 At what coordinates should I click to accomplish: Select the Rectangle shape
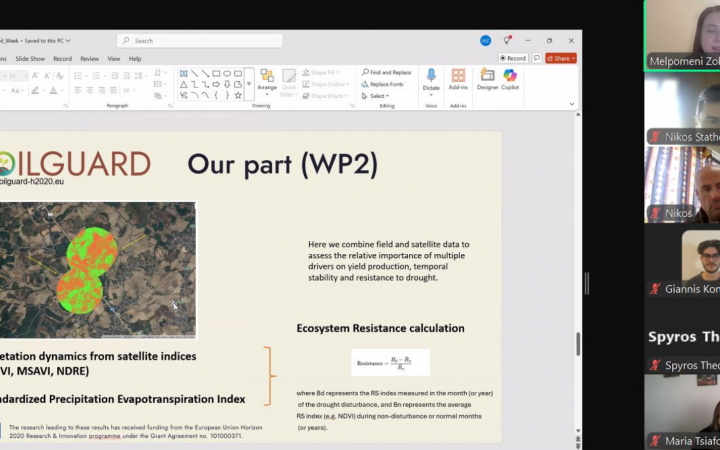point(216,73)
